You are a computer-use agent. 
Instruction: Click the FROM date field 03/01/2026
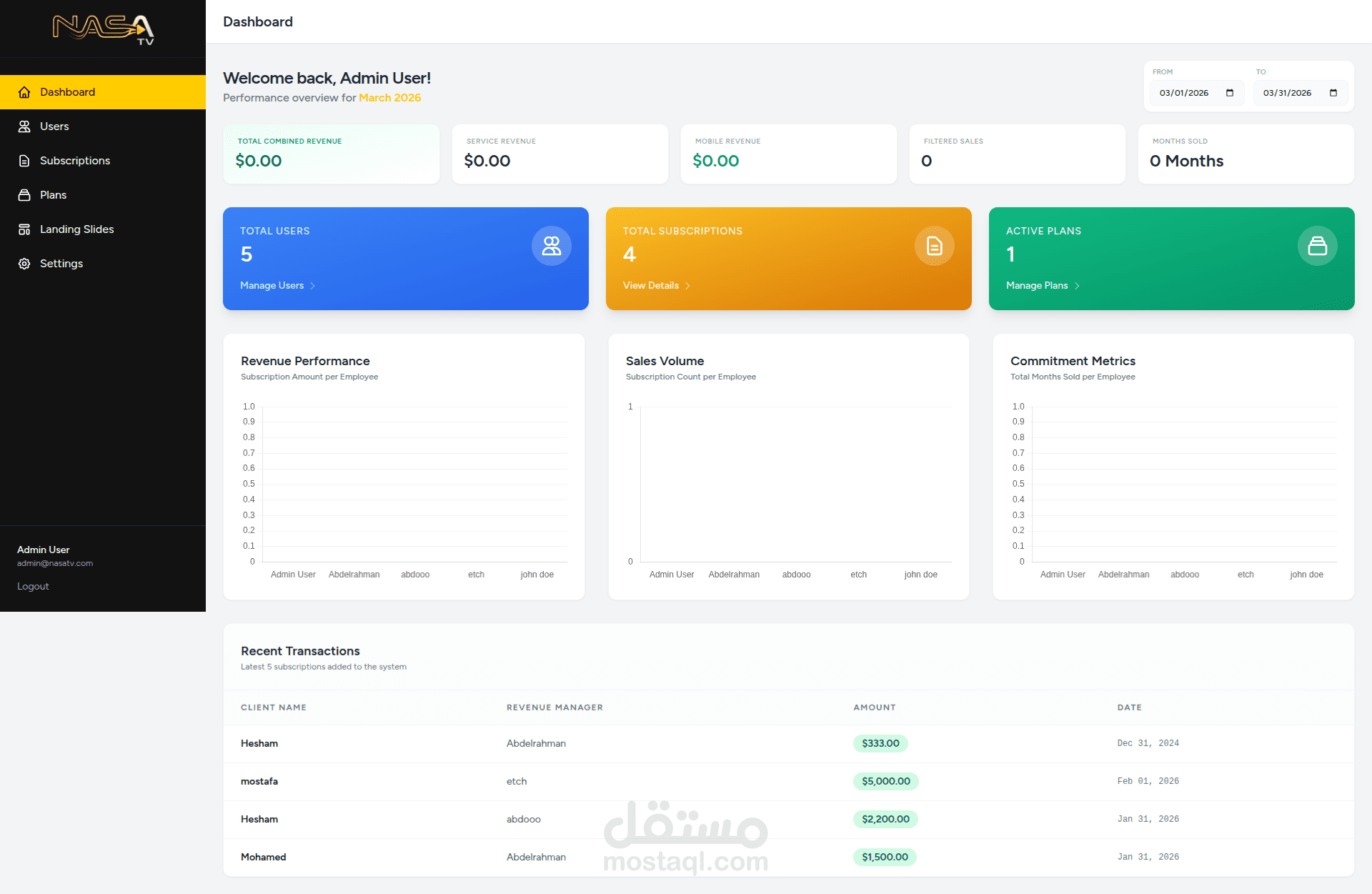pos(1184,93)
